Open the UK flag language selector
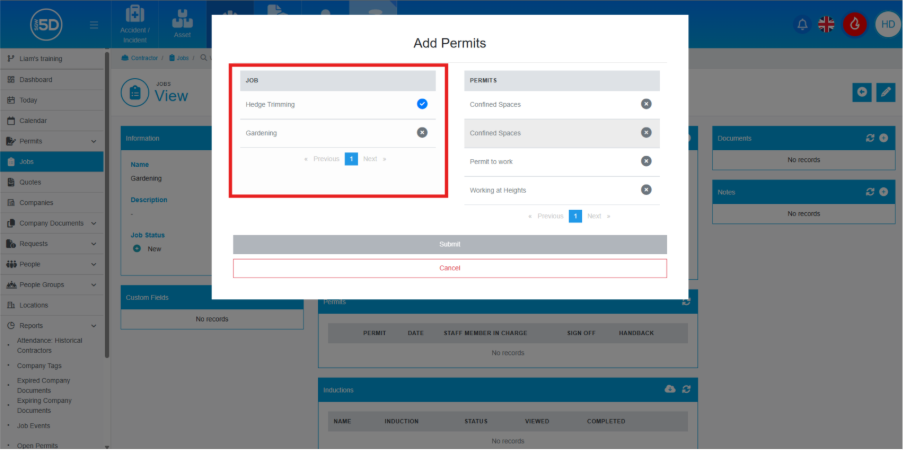The height and width of the screenshot is (450, 903). click(x=827, y=24)
